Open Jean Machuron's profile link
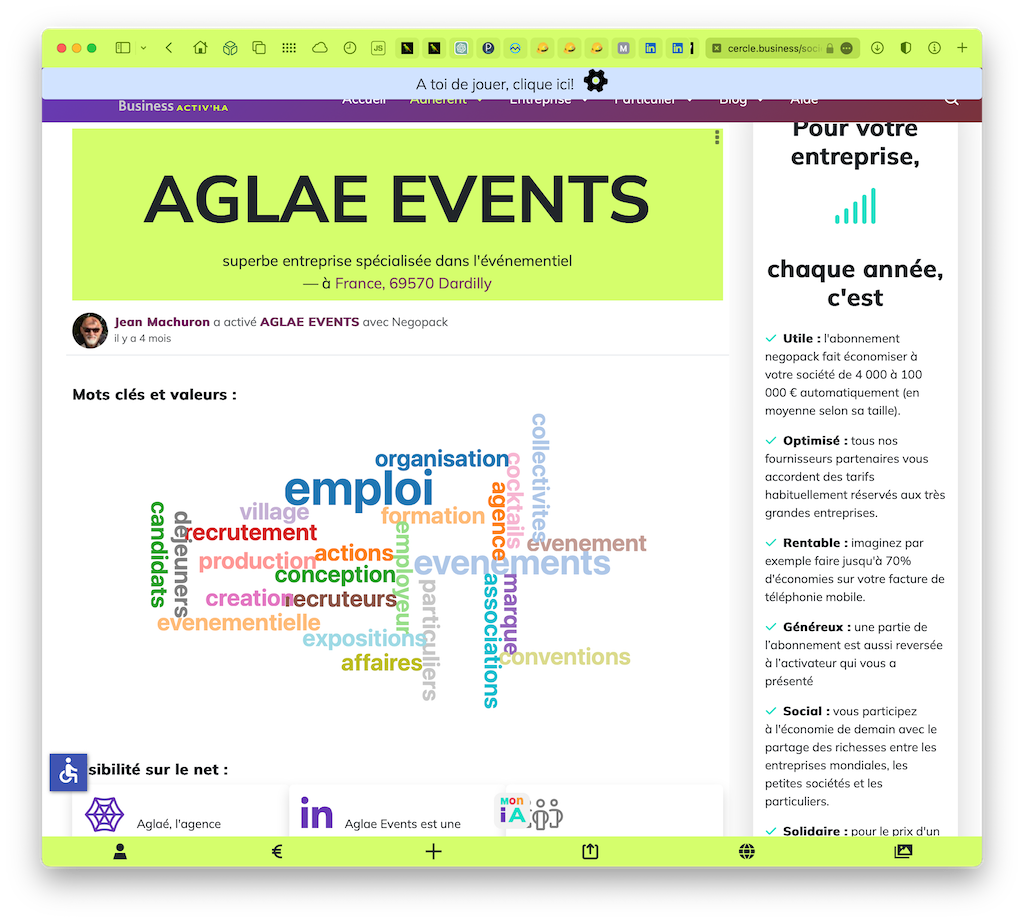 [162, 322]
